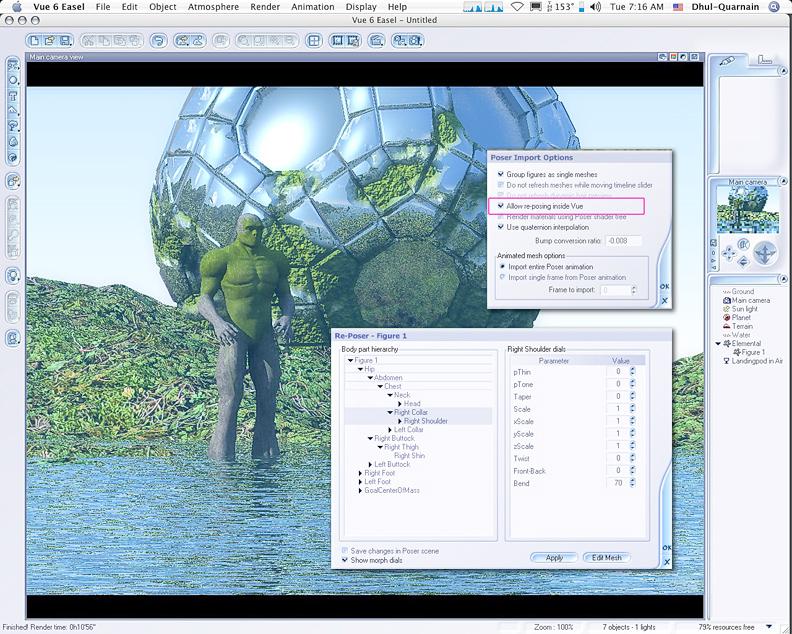Open render options icon next to Render
The width and height of the screenshot is (792, 634).
click(353, 41)
